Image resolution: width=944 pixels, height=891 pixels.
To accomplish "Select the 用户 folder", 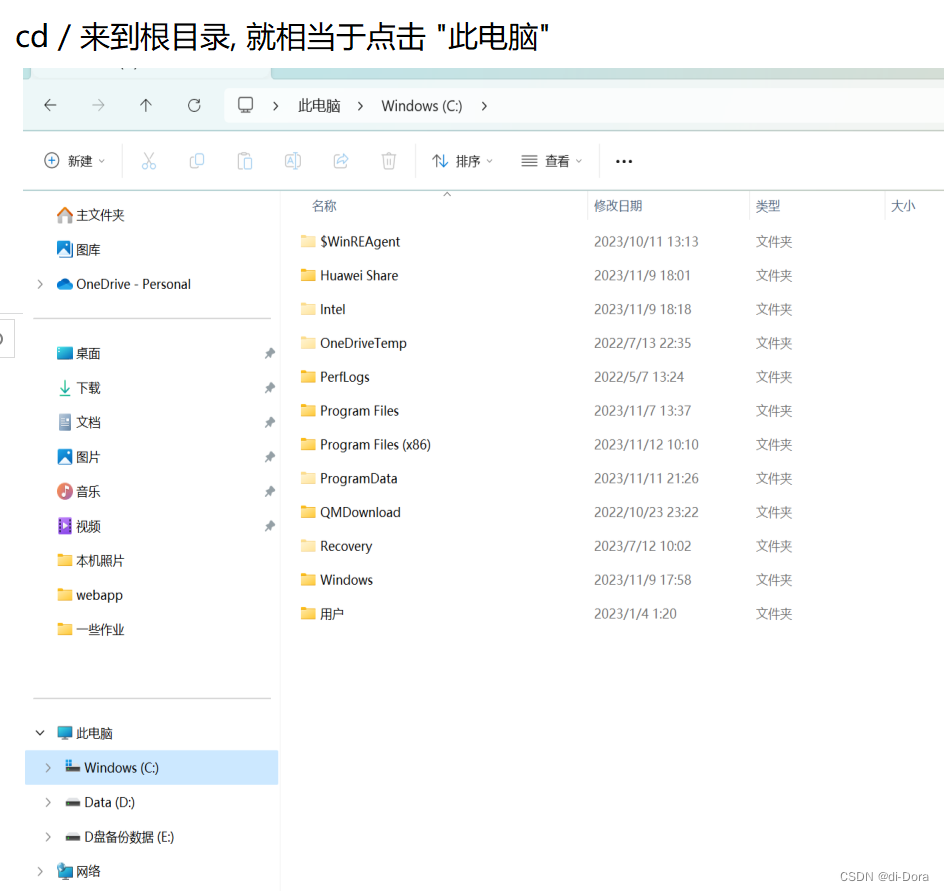I will pos(322,613).
